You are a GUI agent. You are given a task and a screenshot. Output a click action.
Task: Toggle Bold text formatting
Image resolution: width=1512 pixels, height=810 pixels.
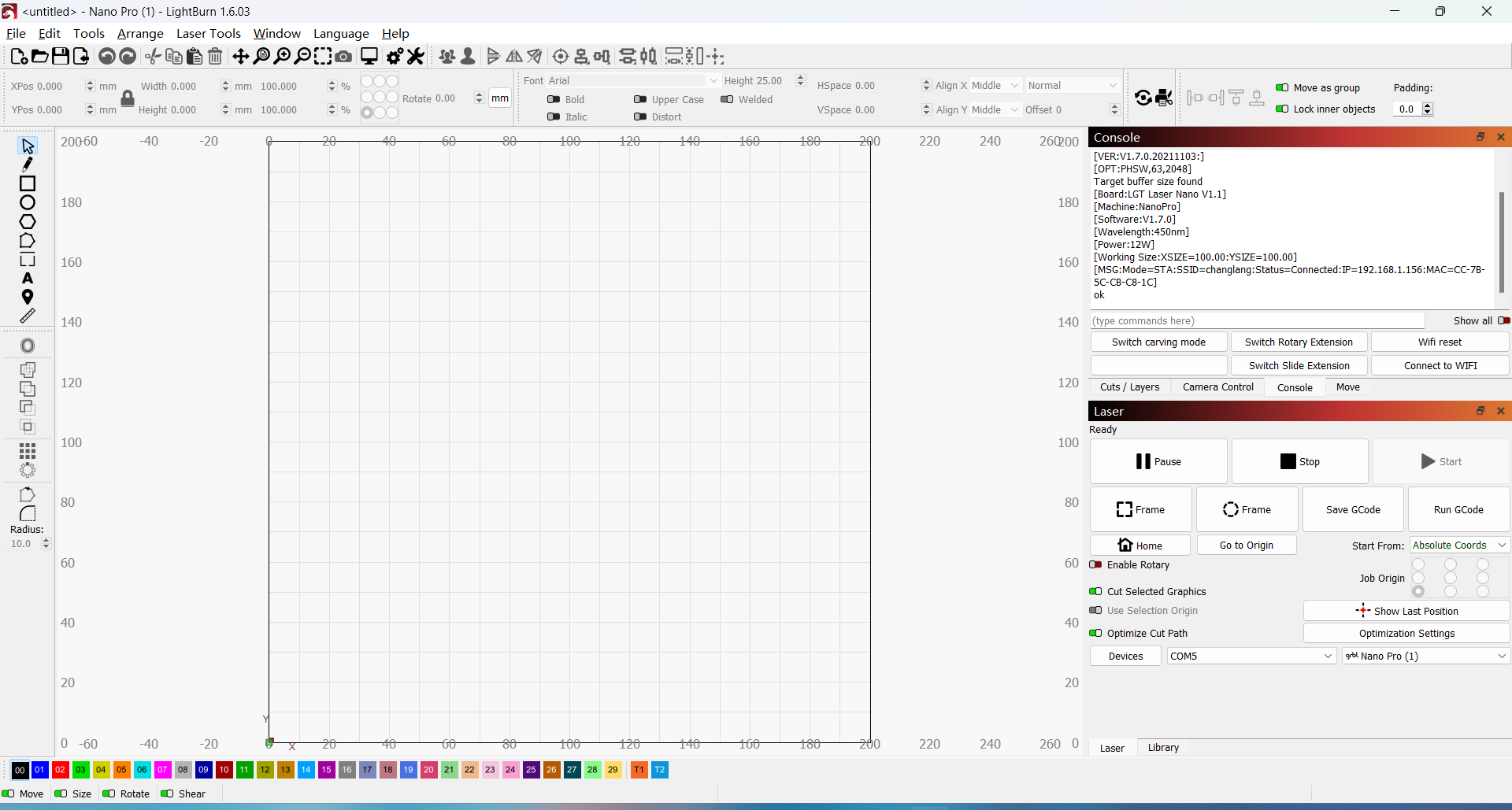[x=554, y=99]
